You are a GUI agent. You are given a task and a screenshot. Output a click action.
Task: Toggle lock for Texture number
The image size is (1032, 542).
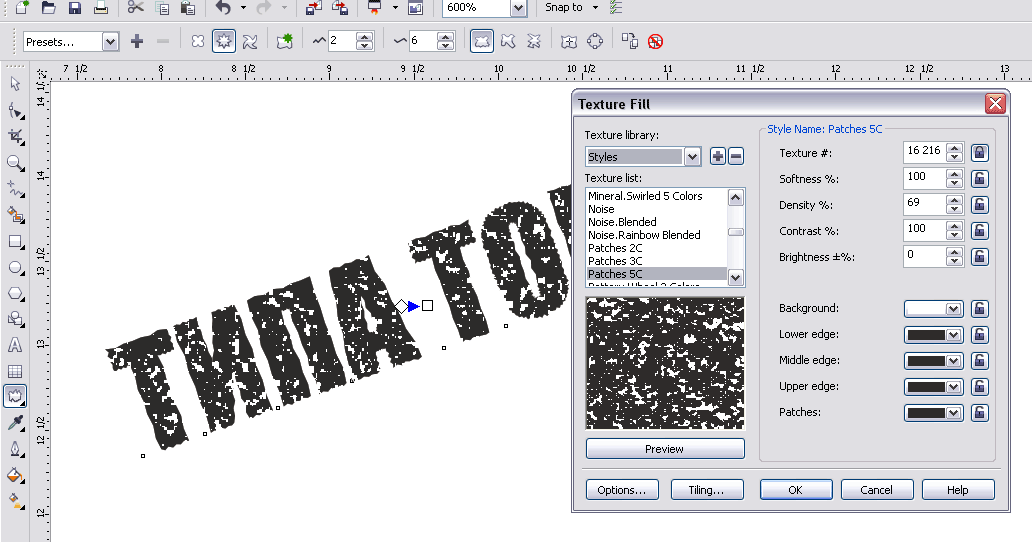(x=980, y=153)
